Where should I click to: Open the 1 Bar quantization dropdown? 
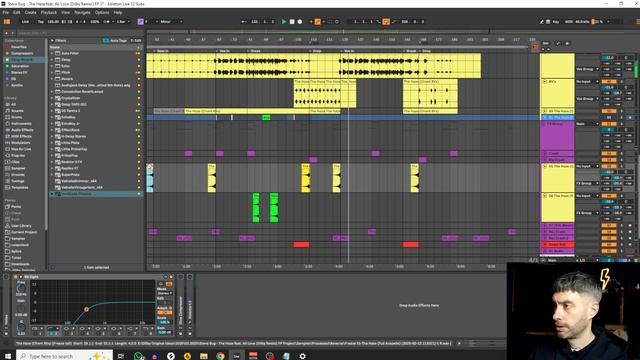(123, 22)
